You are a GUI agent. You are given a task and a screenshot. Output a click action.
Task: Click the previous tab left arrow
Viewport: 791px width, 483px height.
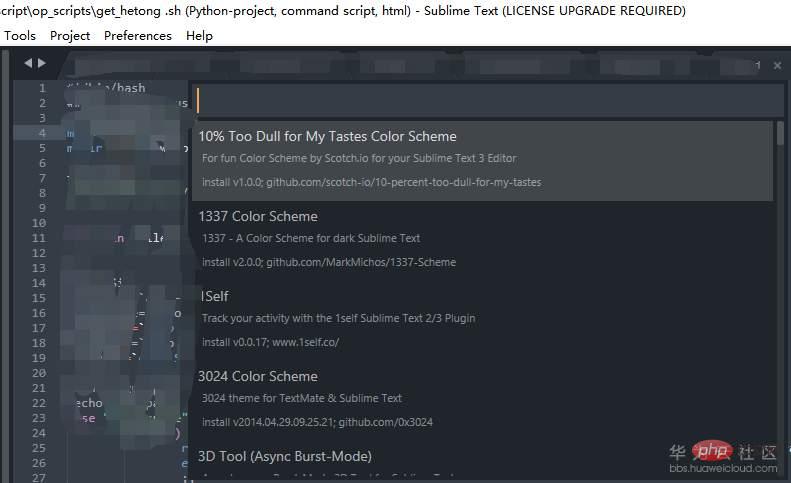[28, 63]
